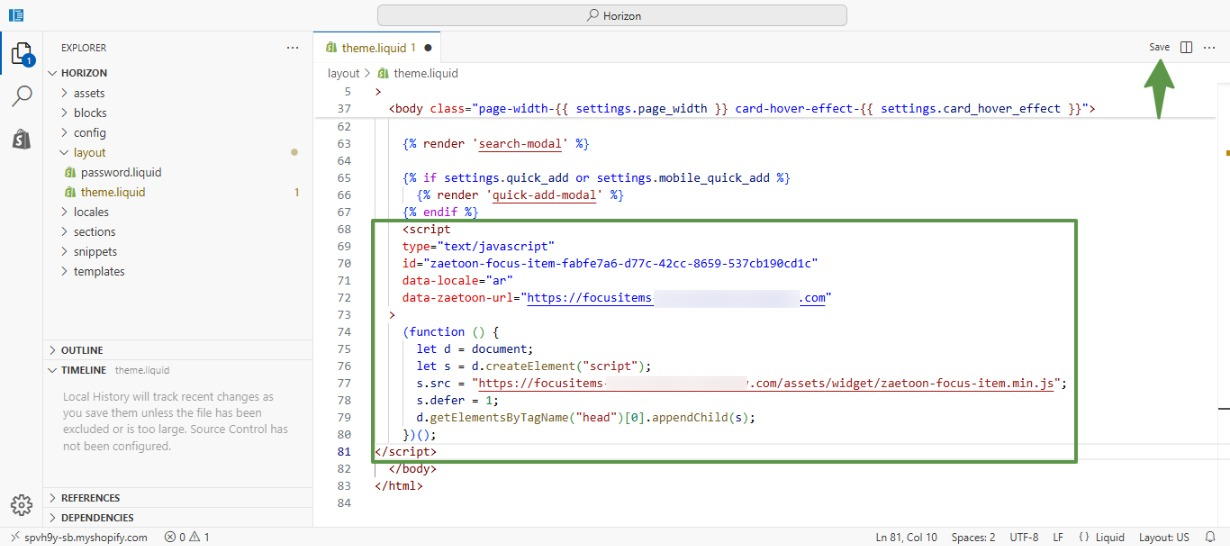Image resolution: width=1230 pixels, height=546 pixels.
Task: Change indentation via Spaces: 2 status item
Action: pyautogui.click(x=973, y=537)
